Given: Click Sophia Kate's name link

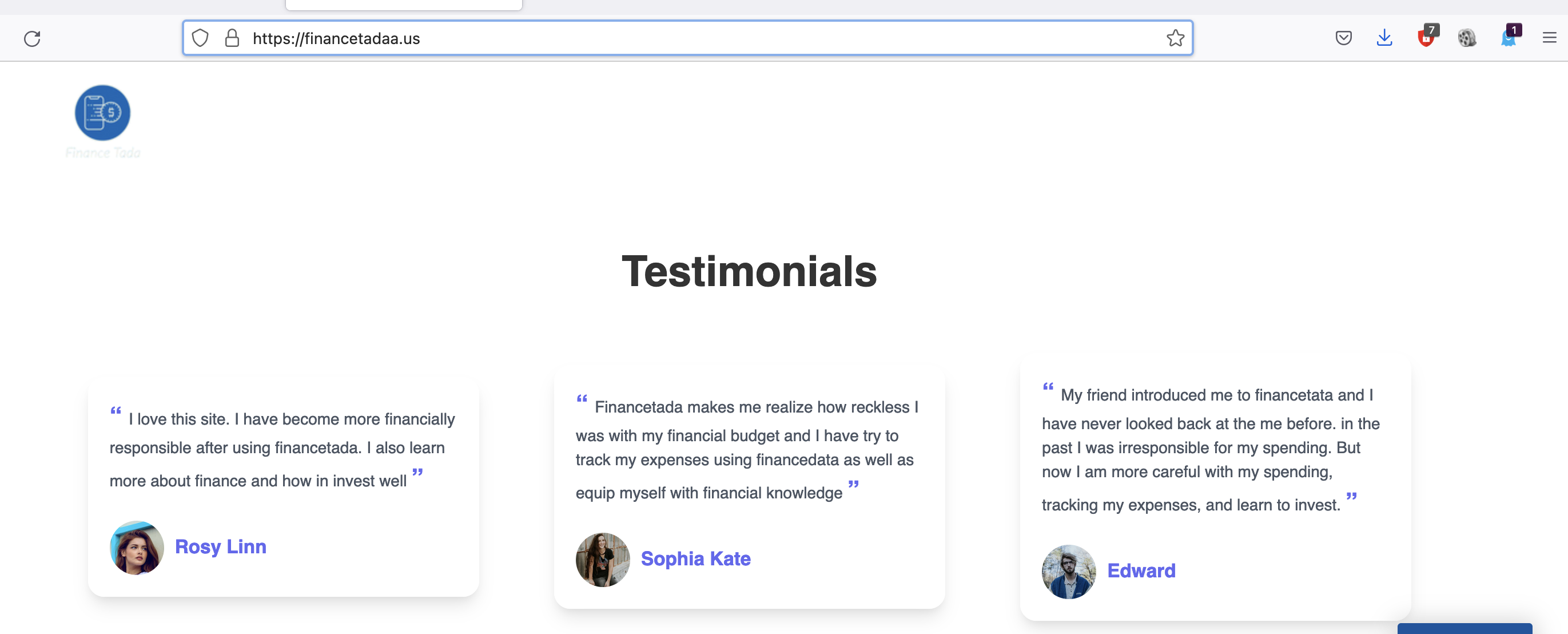Looking at the screenshot, I should click(x=695, y=558).
